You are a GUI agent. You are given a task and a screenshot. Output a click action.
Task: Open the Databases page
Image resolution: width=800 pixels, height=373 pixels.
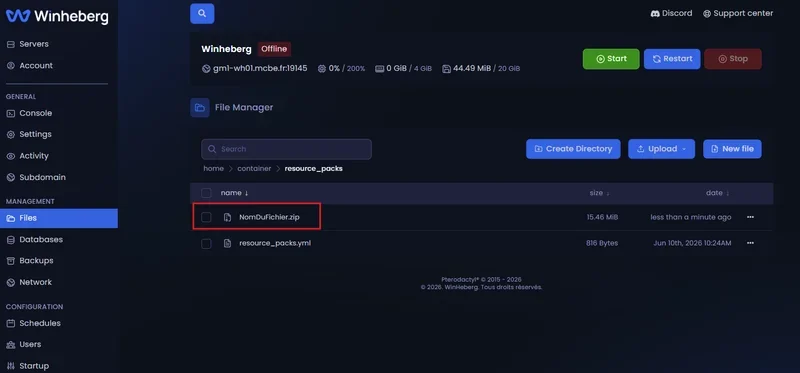(x=35, y=239)
